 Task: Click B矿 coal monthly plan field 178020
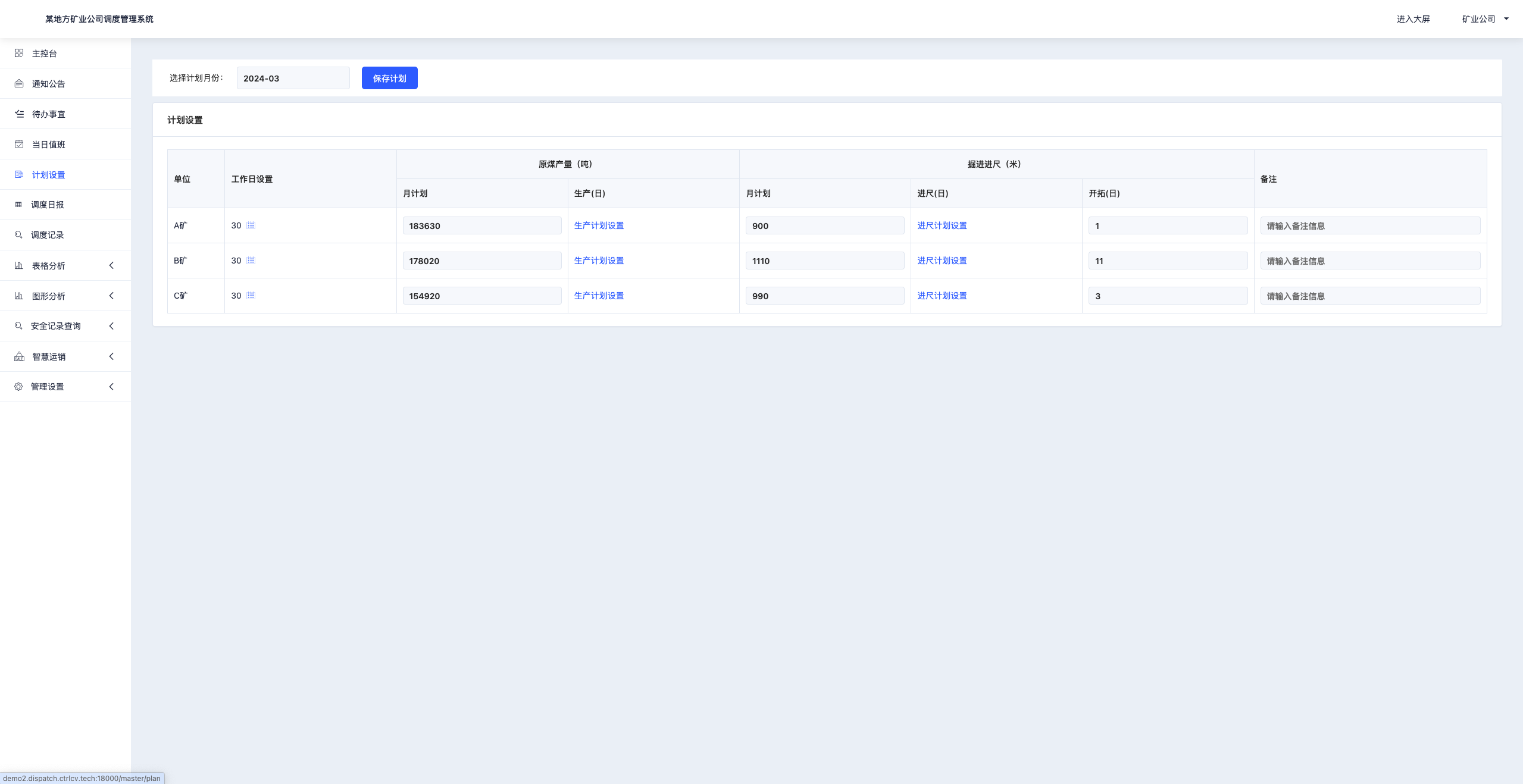482,261
